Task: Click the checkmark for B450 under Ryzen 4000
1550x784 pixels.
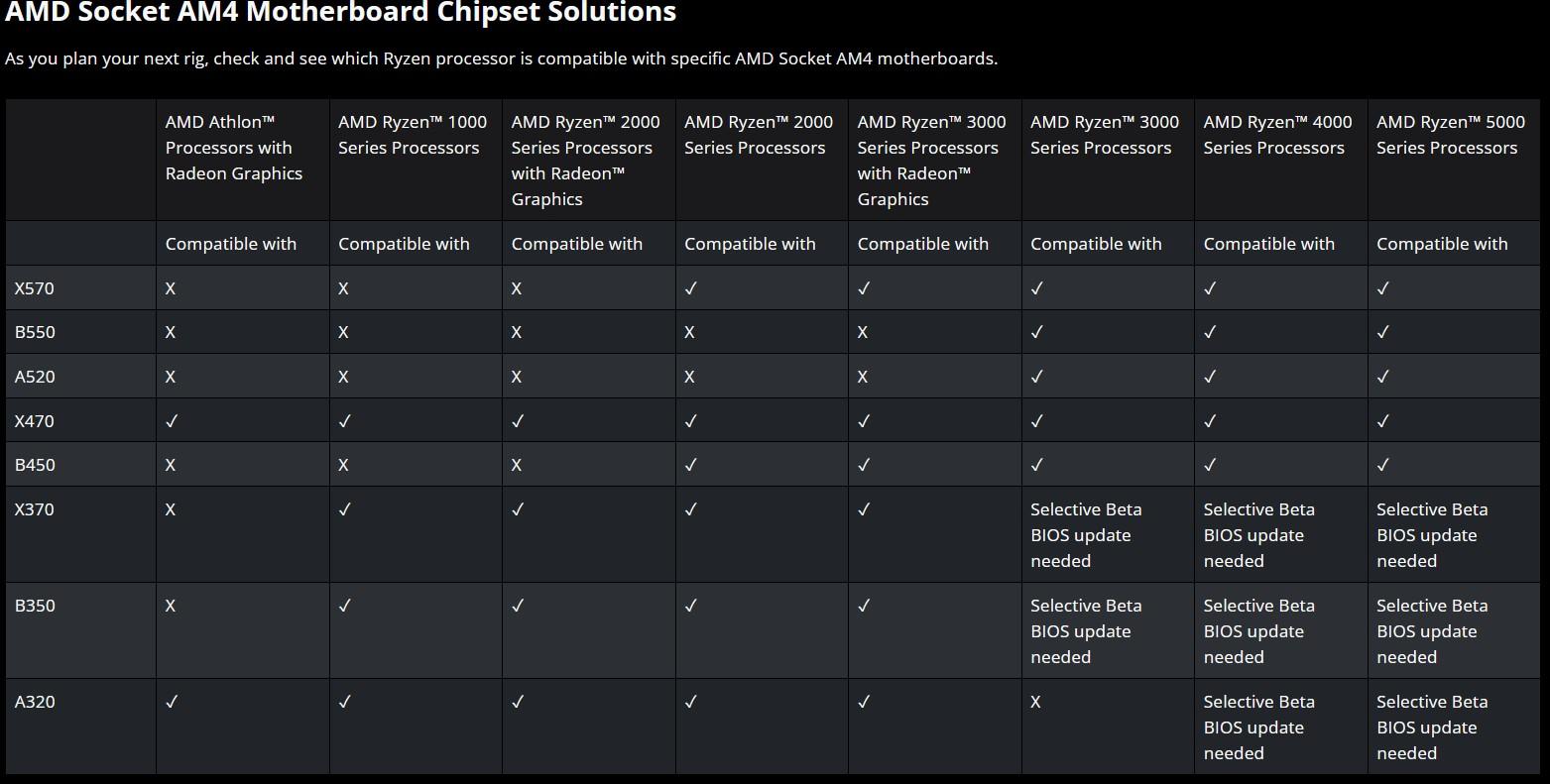Action: (1210, 465)
